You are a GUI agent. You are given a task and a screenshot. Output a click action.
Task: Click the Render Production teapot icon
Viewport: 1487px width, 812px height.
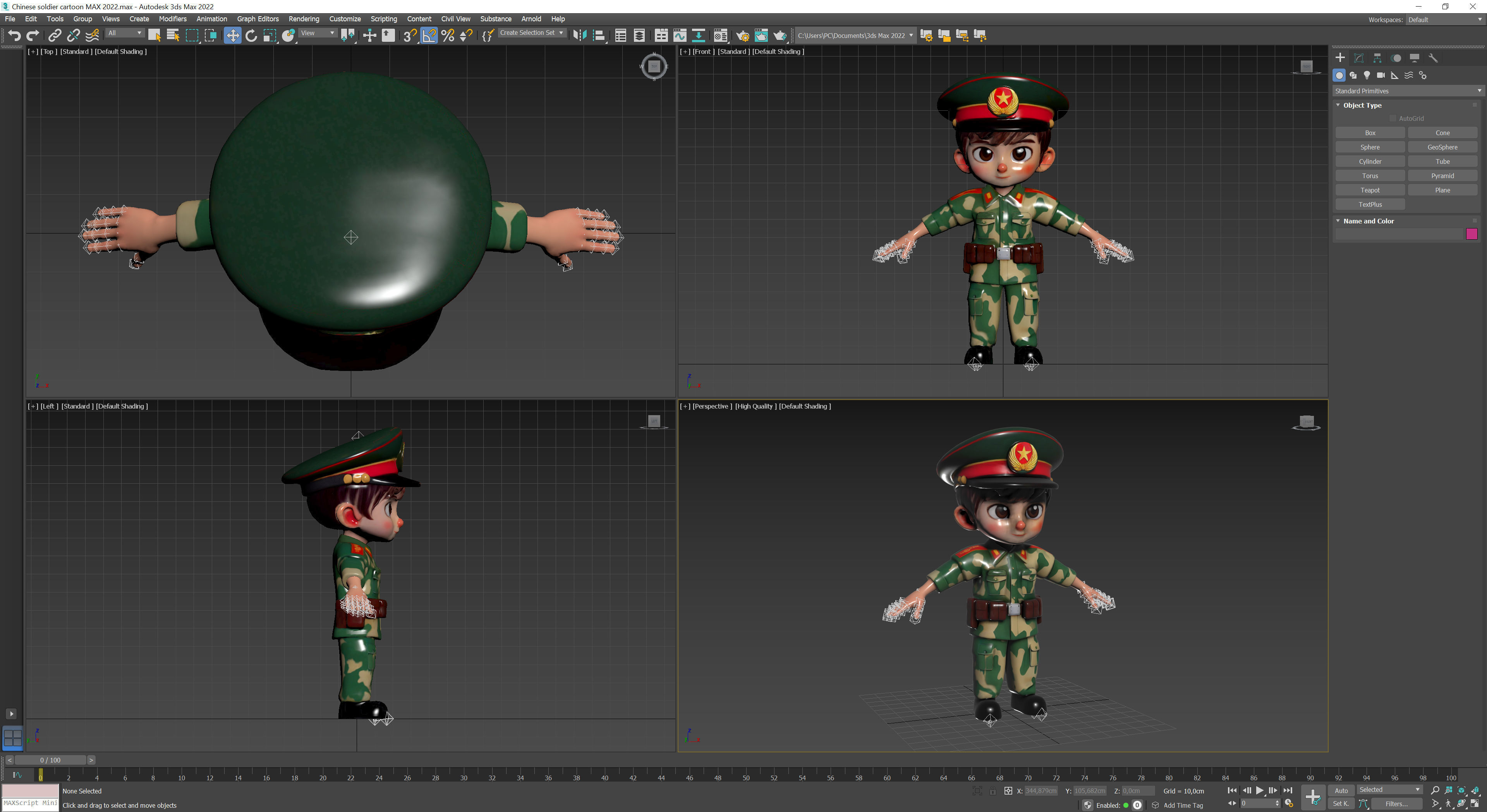click(780, 36)
